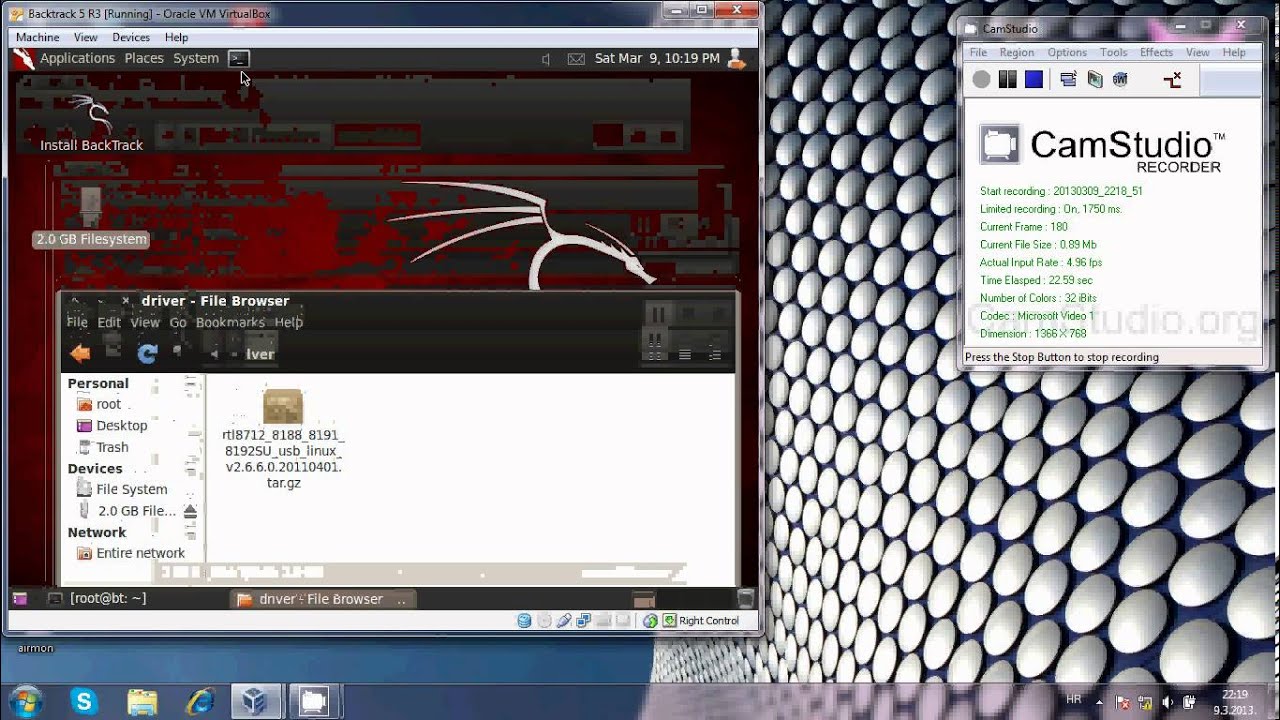Open File Browser's Go menu
Viewport: 1280px width, 720px height.
(x=178, y=322)
